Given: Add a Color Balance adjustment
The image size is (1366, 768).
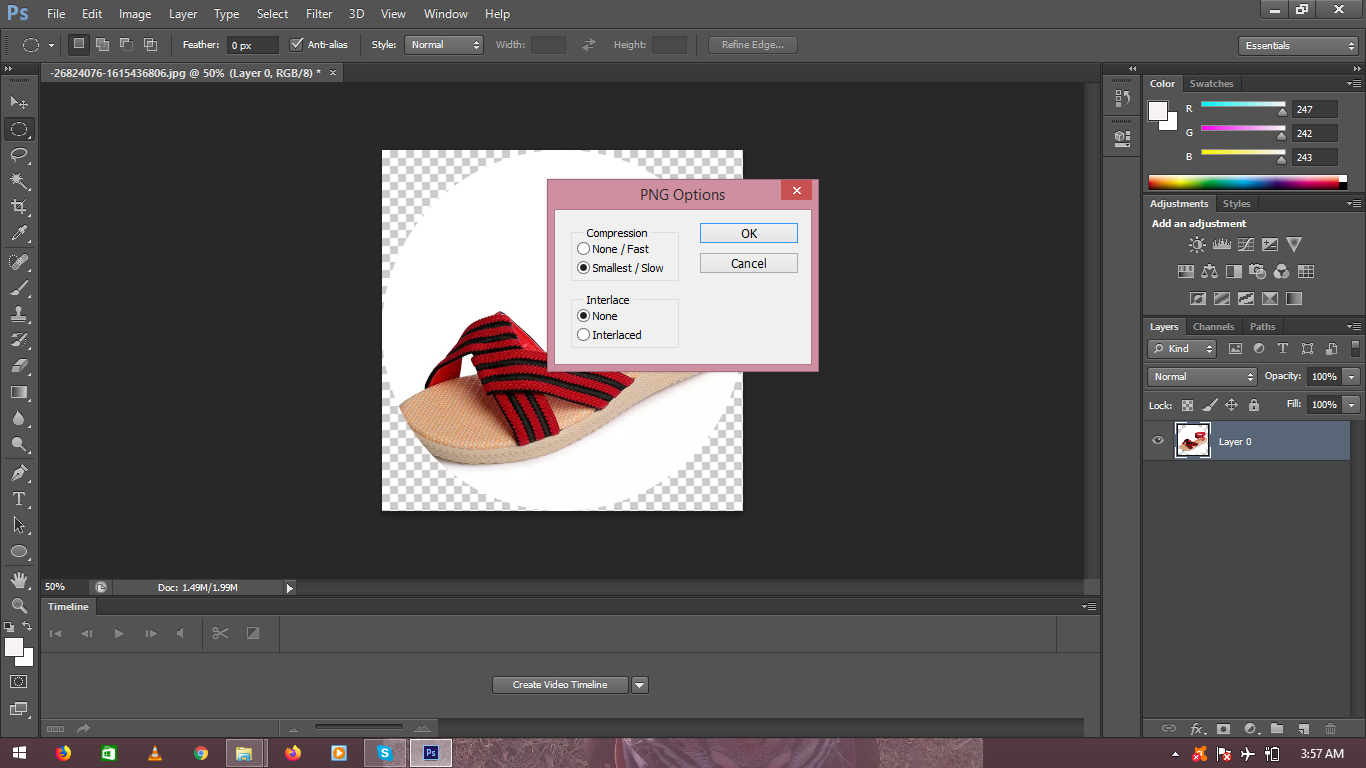Looking at the screenshot, I should point(1209,271).
